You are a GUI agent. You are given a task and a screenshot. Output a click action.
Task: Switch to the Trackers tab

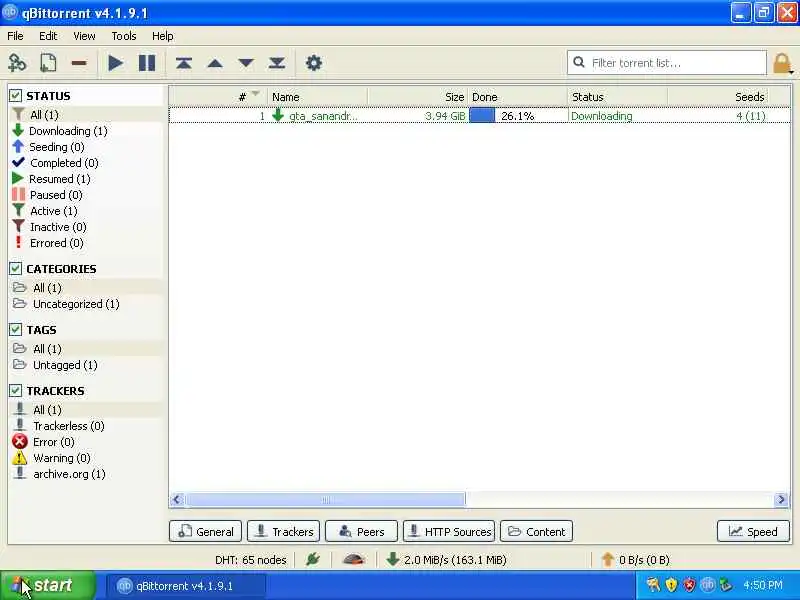coord(284,532)
